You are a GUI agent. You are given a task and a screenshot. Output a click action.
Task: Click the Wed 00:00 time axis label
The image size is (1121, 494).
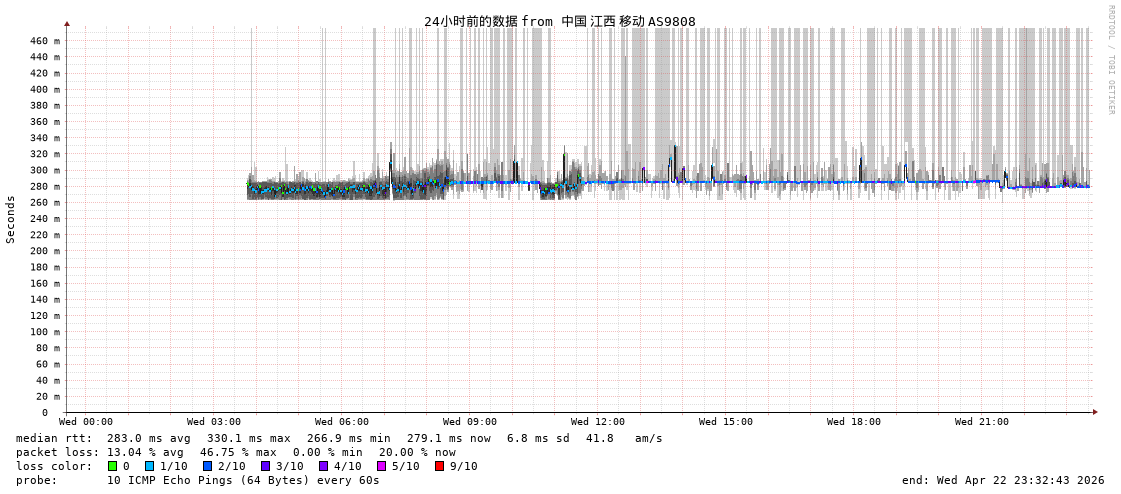click(x=86, y=422)
